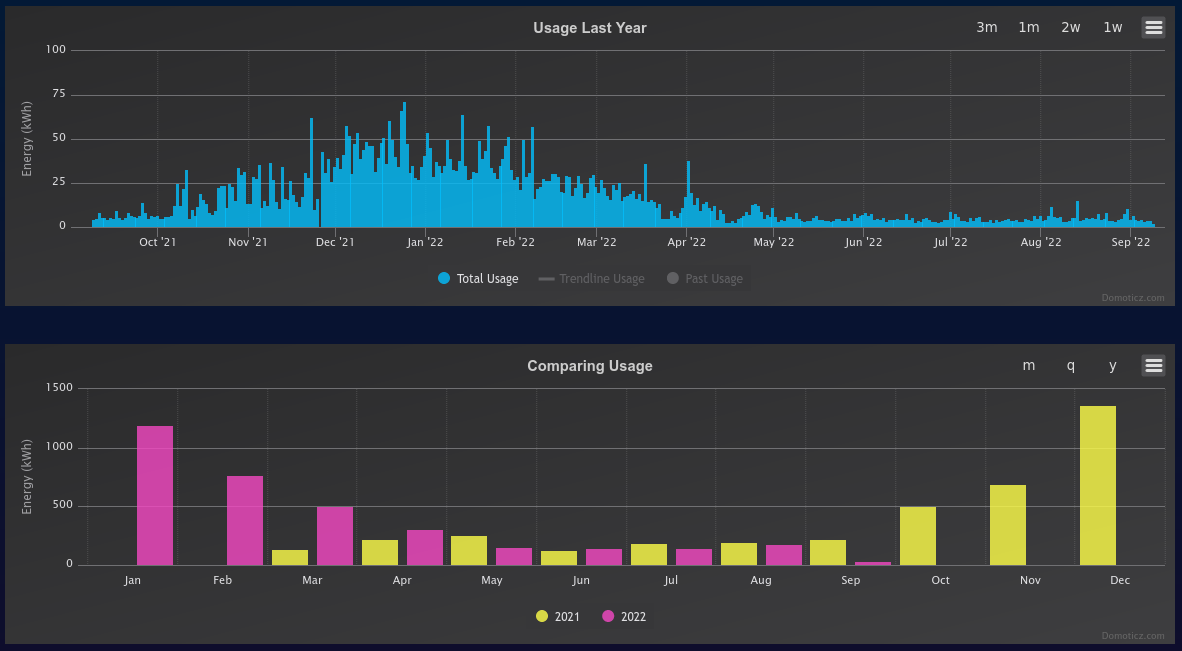Select the "May '22" axis label
The image size is (1182, 651).
[774, 242]
